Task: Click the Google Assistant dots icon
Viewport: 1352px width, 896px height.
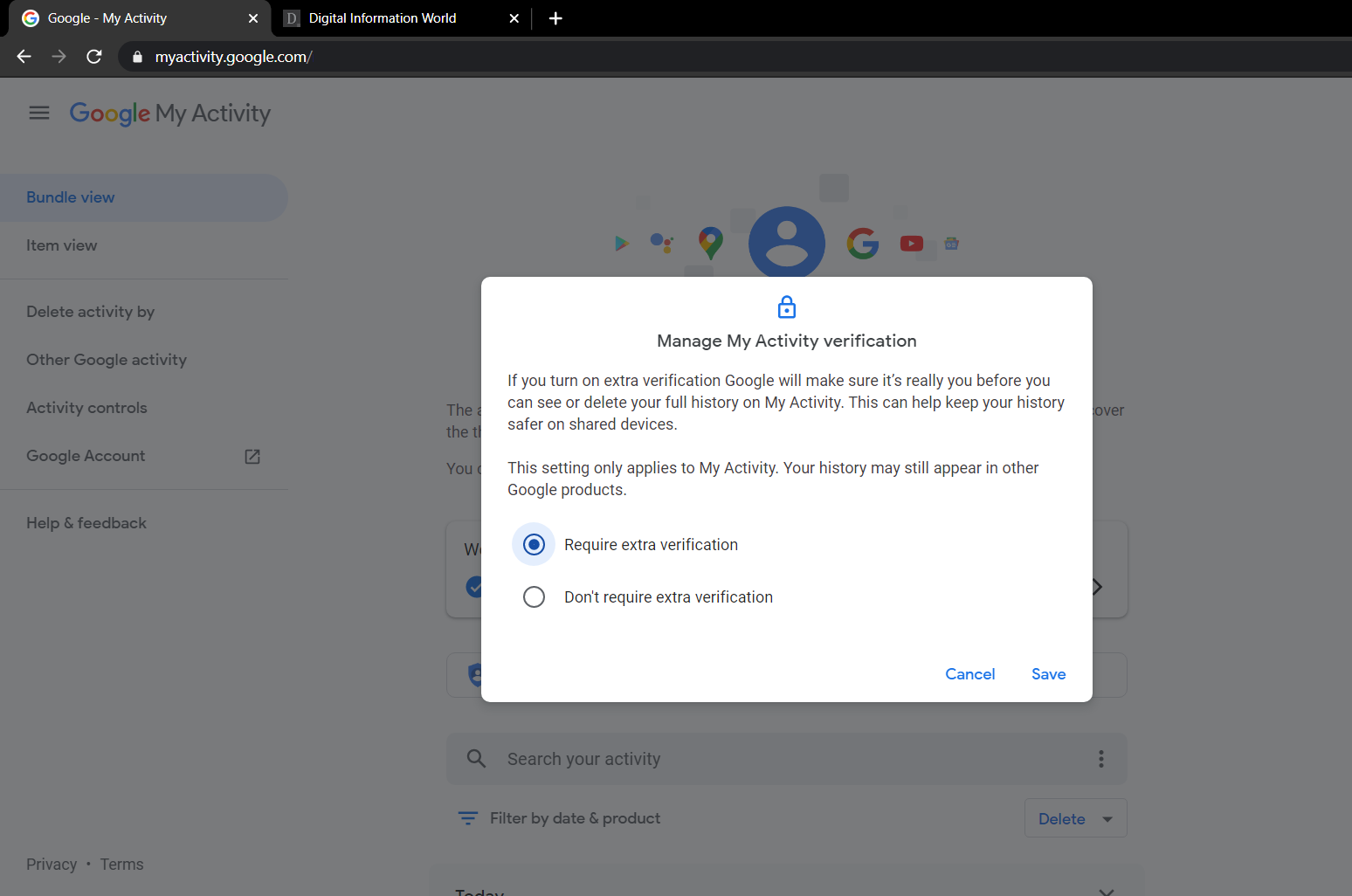Action: coord(662,243)
